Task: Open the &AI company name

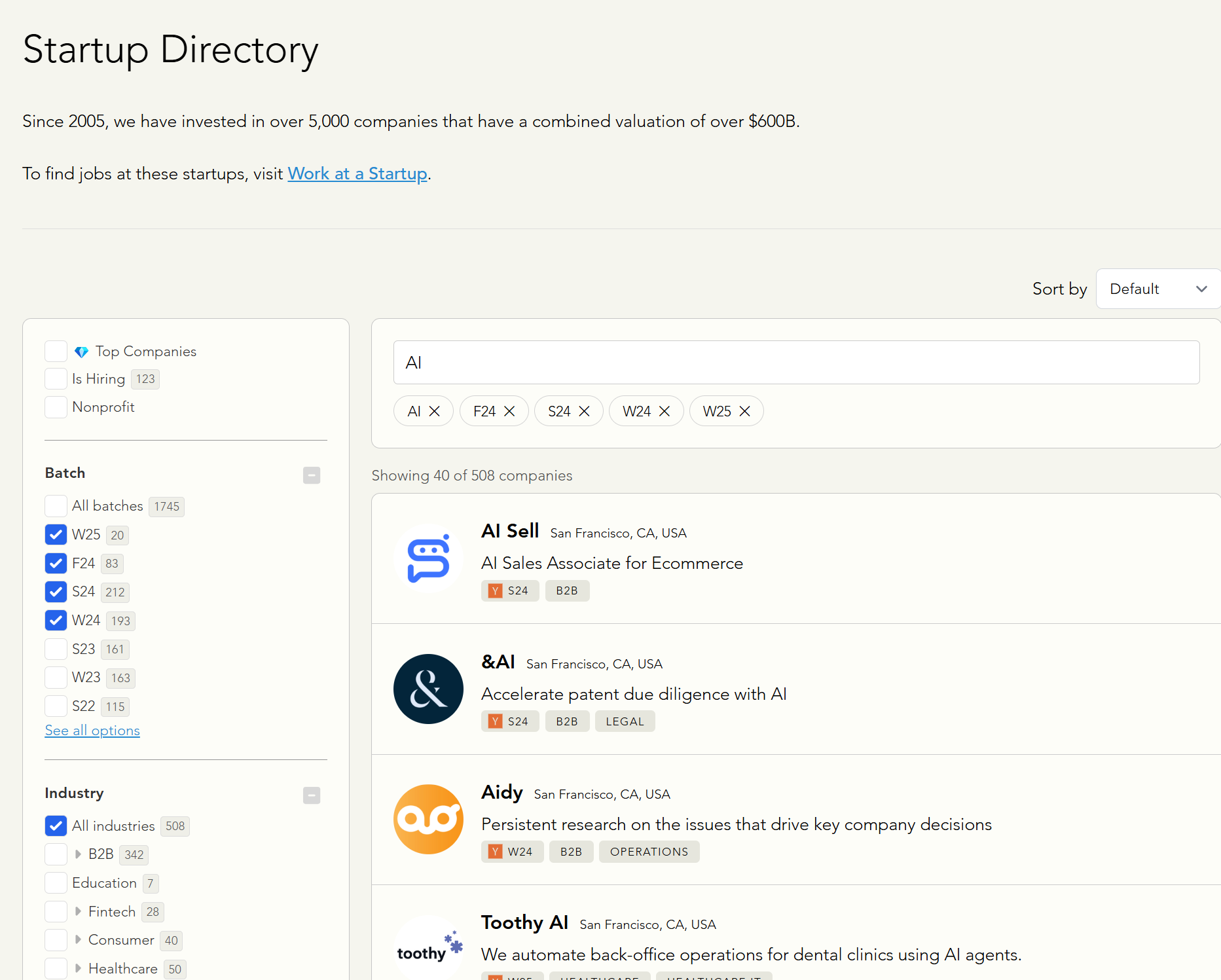Action: 498,662
